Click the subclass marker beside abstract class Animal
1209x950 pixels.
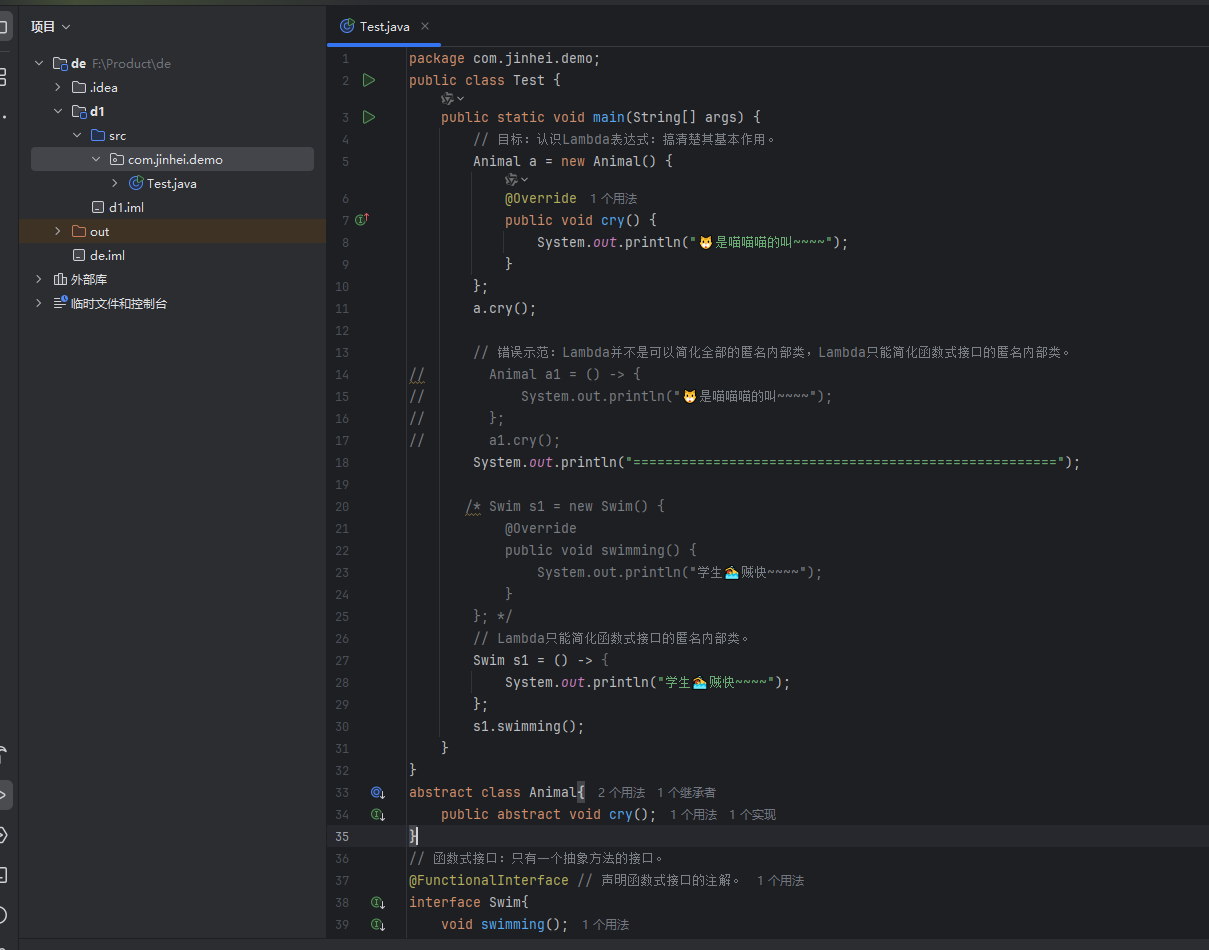[377, 792]
